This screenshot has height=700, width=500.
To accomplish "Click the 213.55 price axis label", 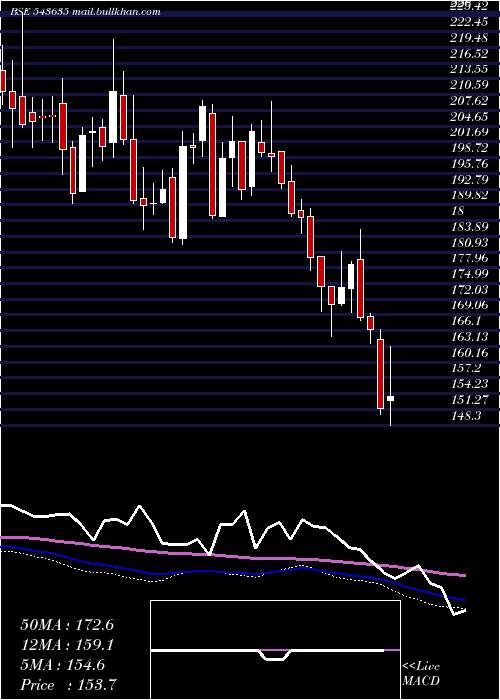I will pyautogui.click(x=469, y=69).
